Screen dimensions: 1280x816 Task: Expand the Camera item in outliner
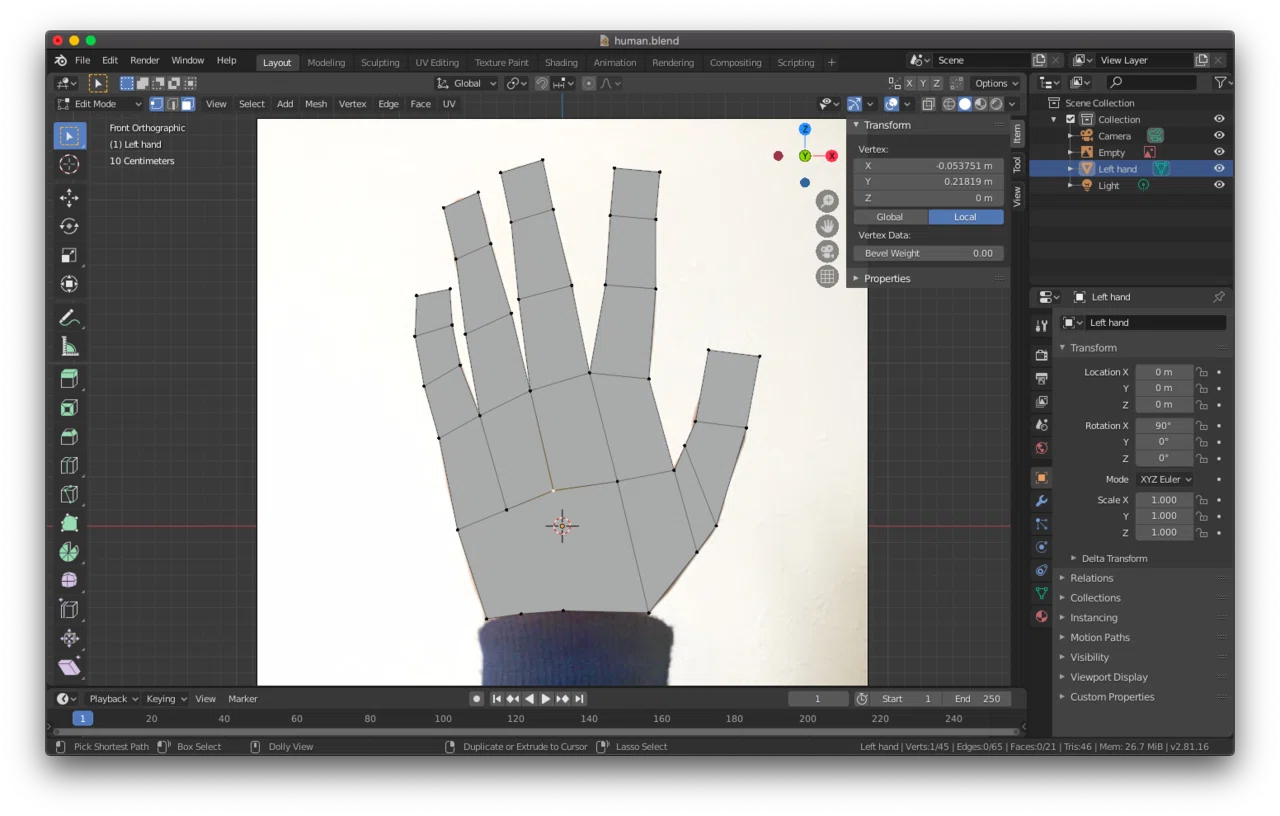coord(1070,136)
